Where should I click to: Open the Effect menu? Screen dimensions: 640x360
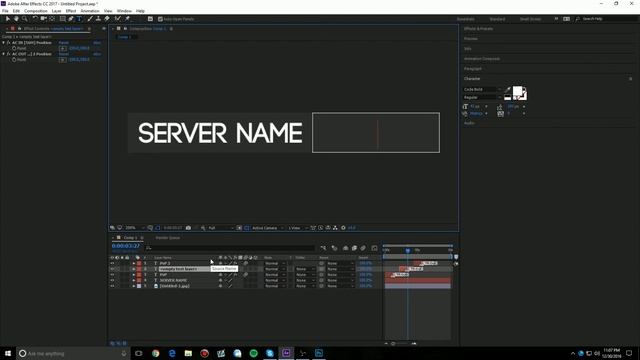click(x=71, y=11)
